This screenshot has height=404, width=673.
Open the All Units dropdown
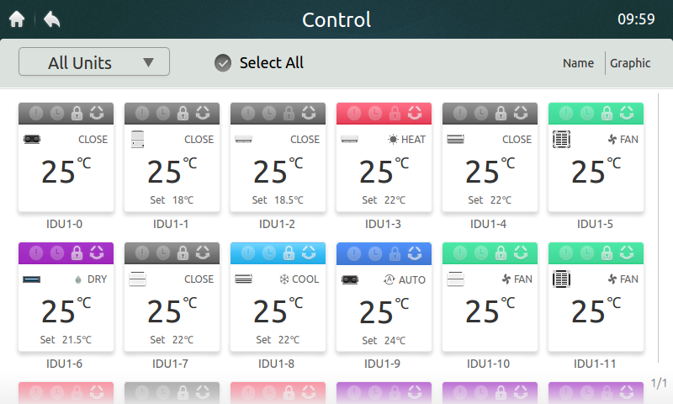coord(94,62)
